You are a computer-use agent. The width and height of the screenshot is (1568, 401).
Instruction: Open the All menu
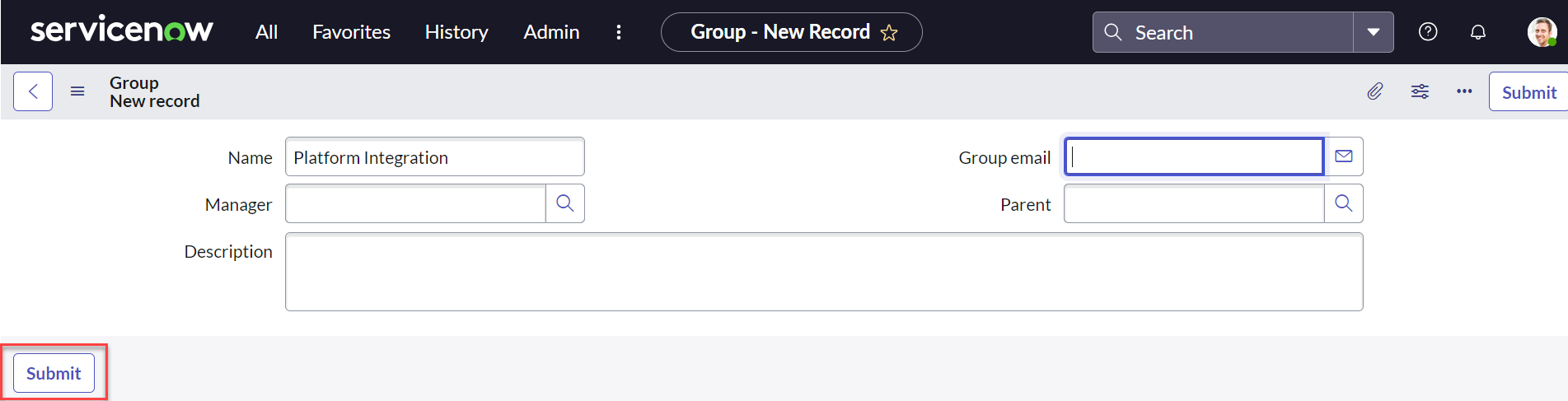point(266,32)
